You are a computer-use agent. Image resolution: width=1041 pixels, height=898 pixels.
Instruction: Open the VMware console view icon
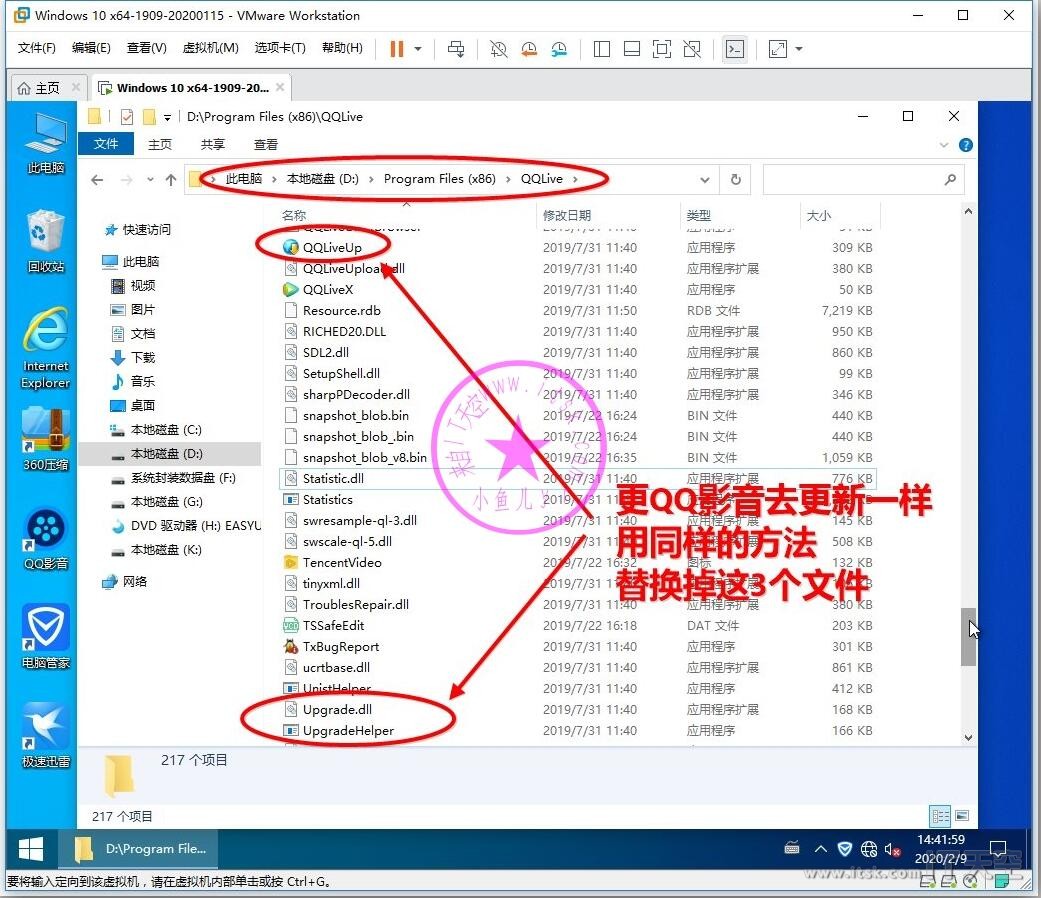point(735,48)
